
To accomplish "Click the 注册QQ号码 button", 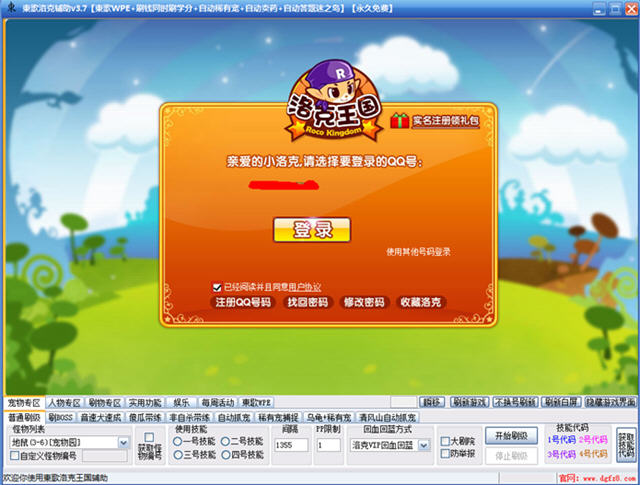I will [243, 302].
